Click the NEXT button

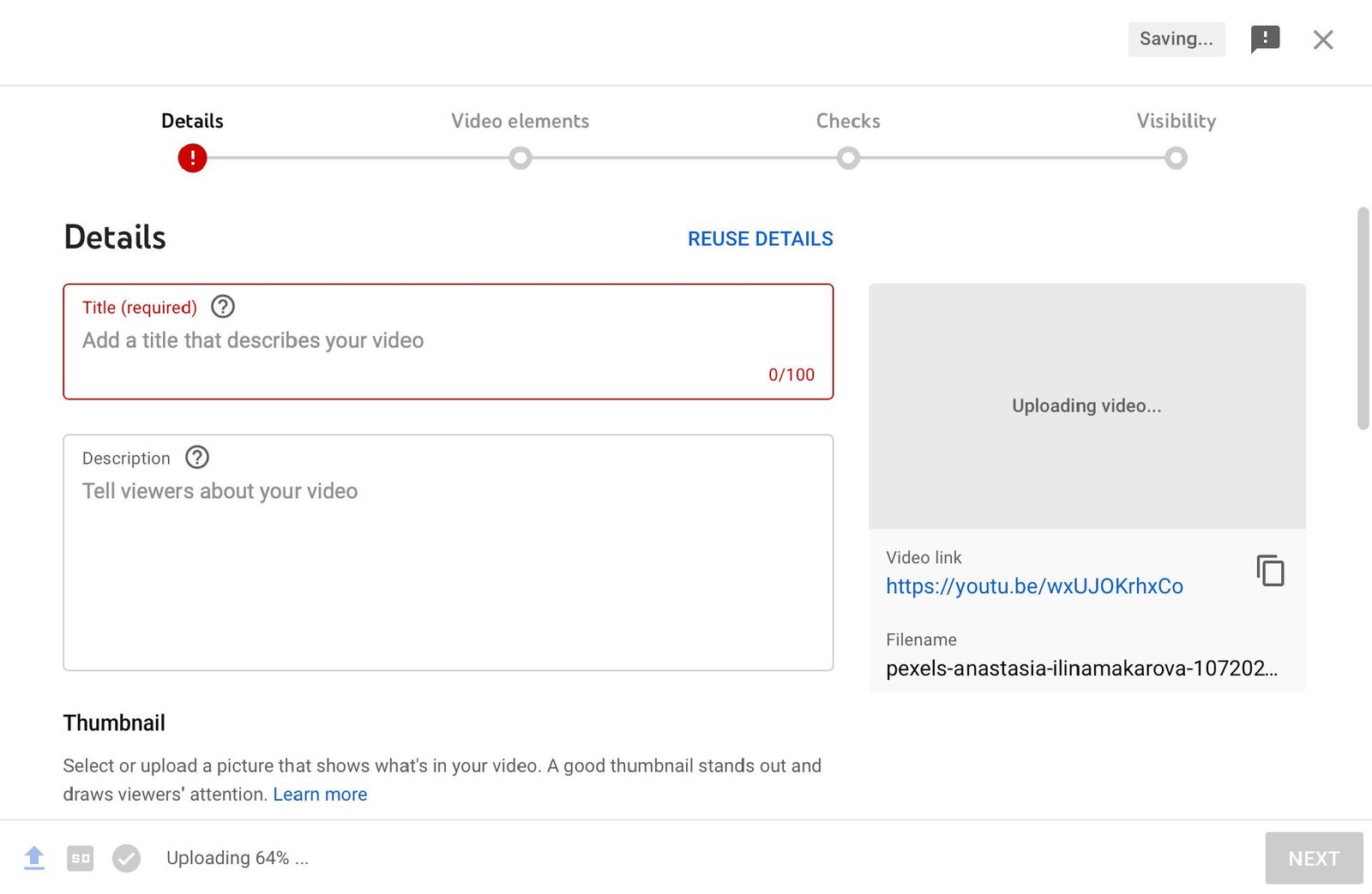(1314, 857)
